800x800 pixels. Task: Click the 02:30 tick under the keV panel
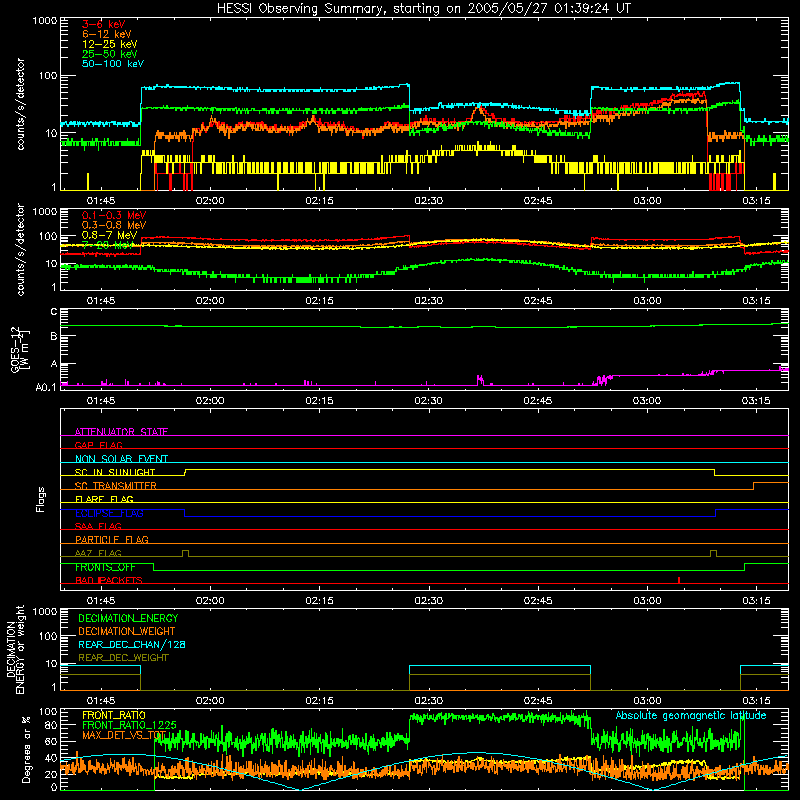429,201
